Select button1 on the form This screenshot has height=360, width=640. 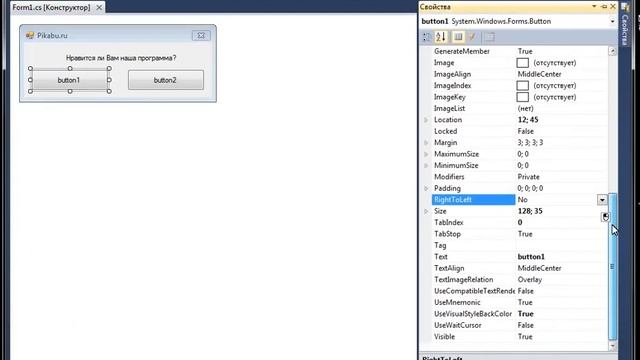coord(69,80)
